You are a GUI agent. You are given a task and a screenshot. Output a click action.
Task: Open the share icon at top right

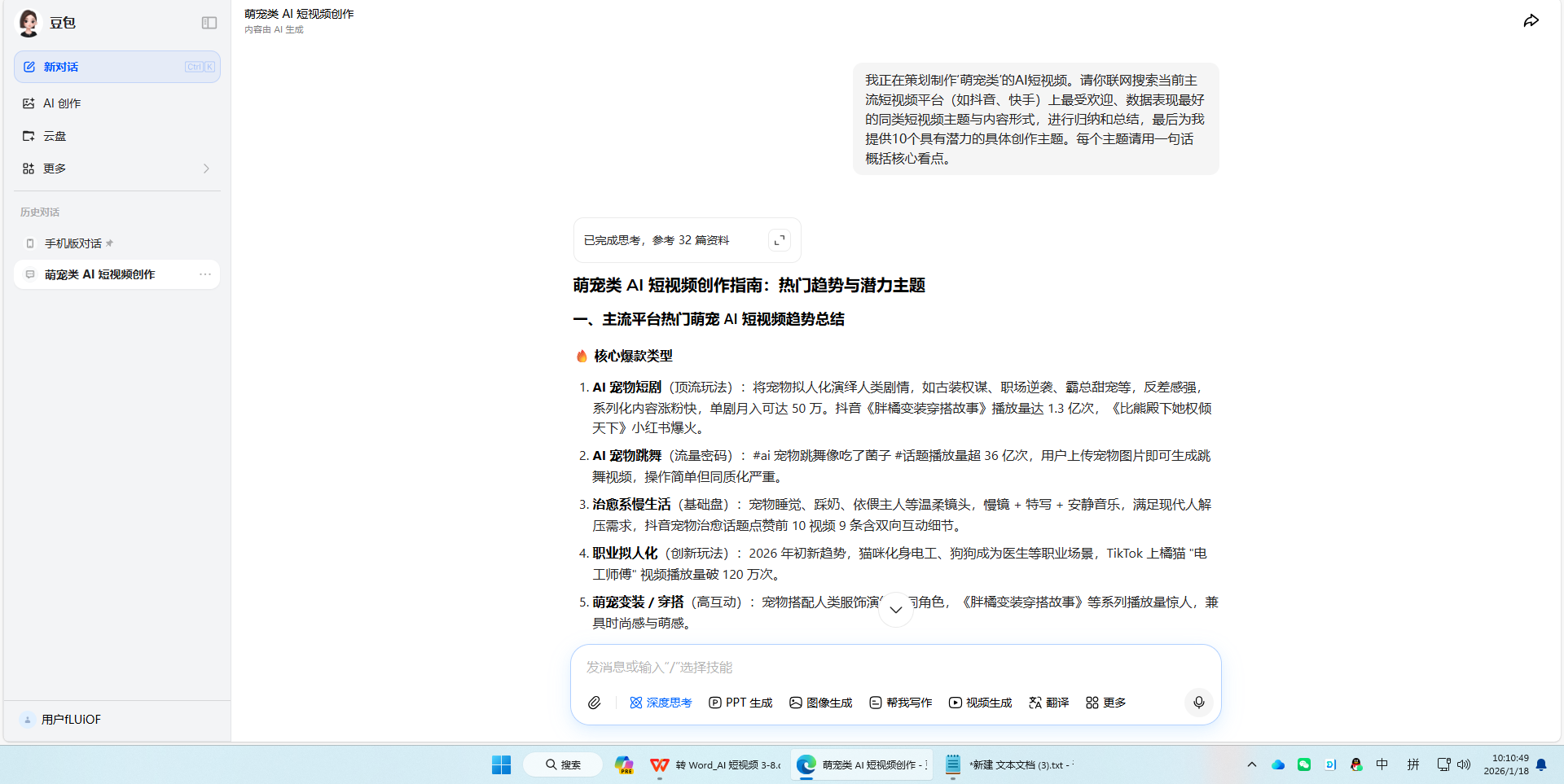click(x=1531, y=20)
